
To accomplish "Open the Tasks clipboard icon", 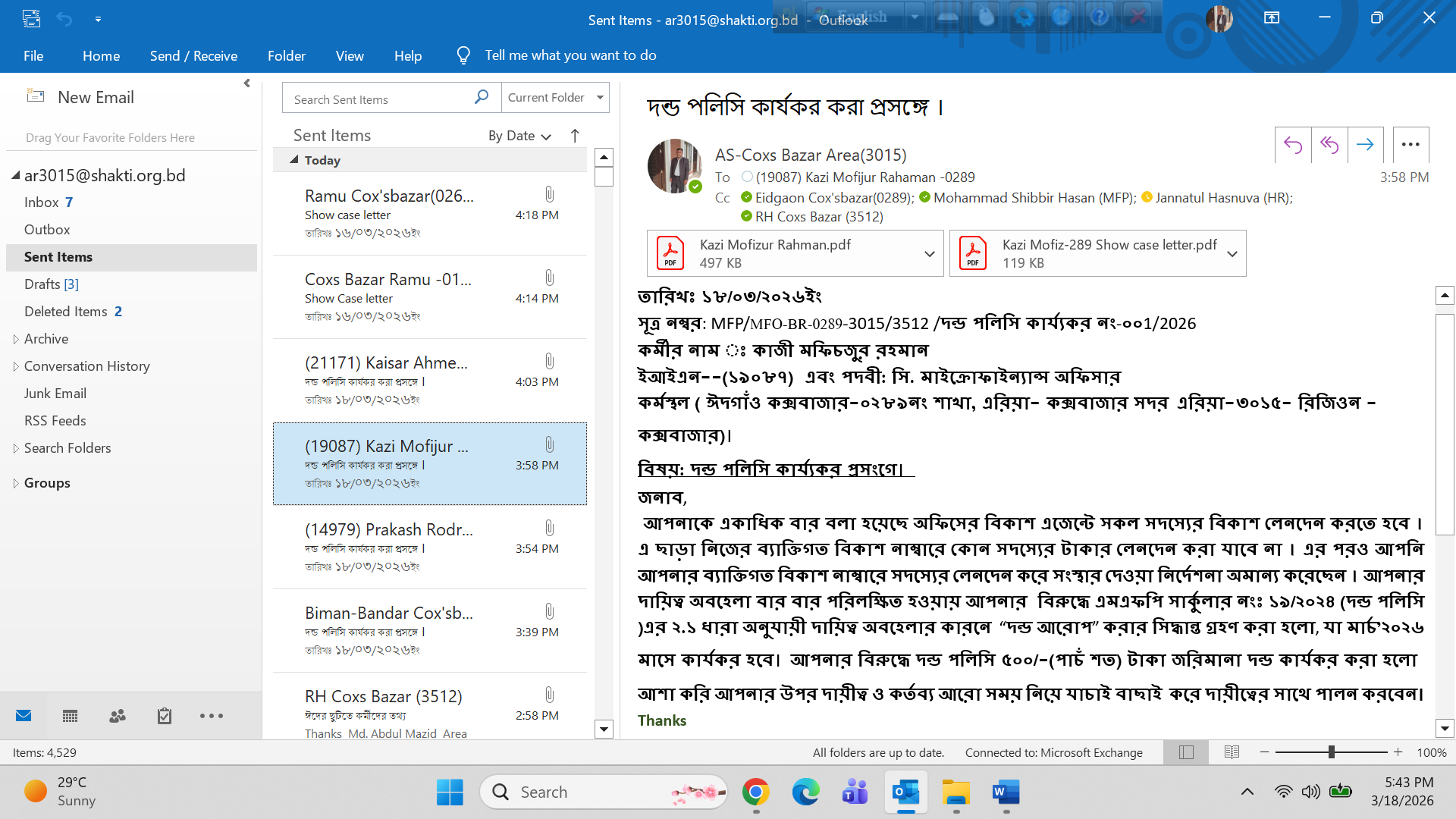I will click(165, 716).
